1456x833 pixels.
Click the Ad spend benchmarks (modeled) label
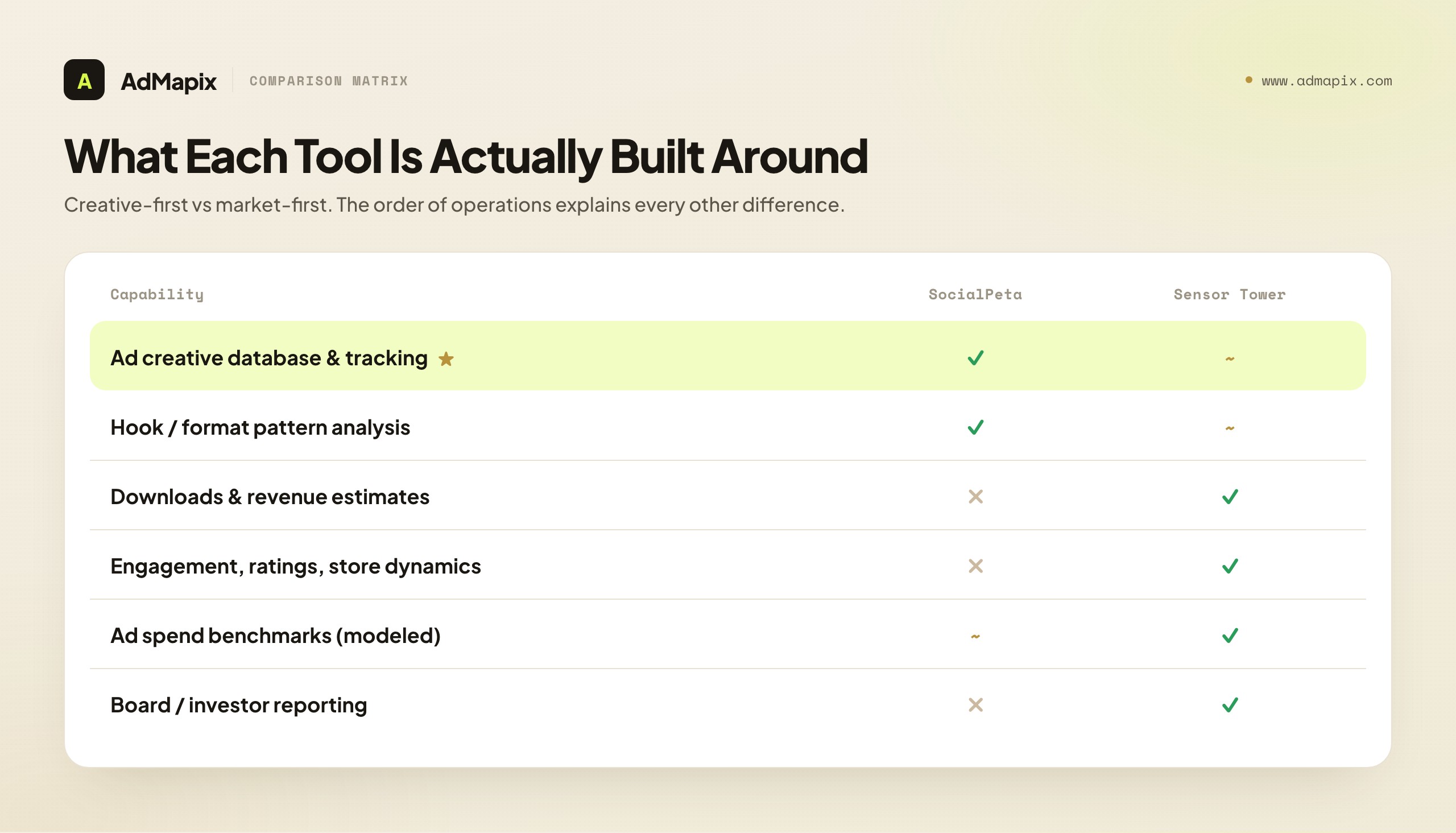click(276, 636)
